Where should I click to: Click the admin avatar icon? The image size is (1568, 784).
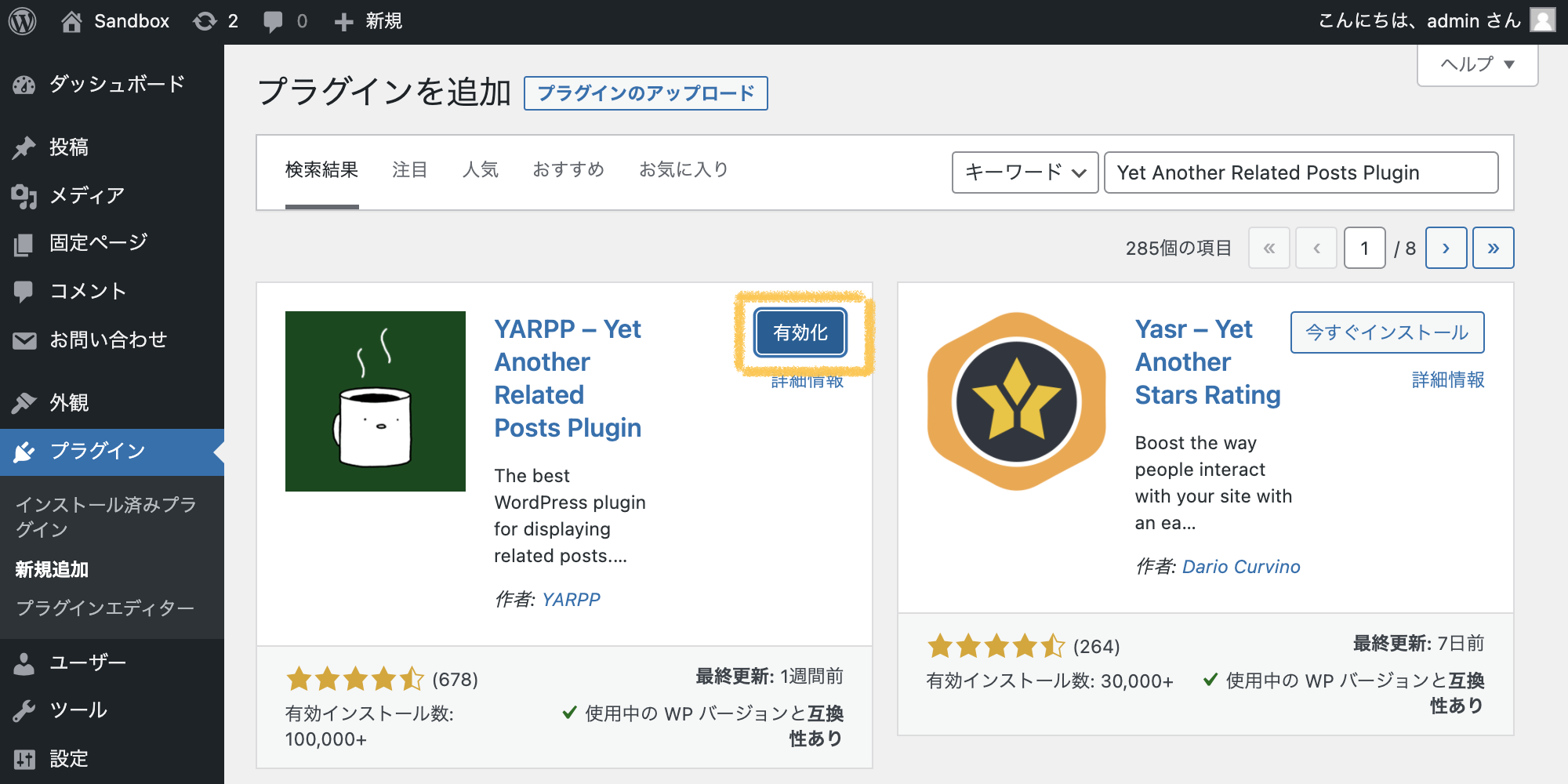(x=1543, y=20)
